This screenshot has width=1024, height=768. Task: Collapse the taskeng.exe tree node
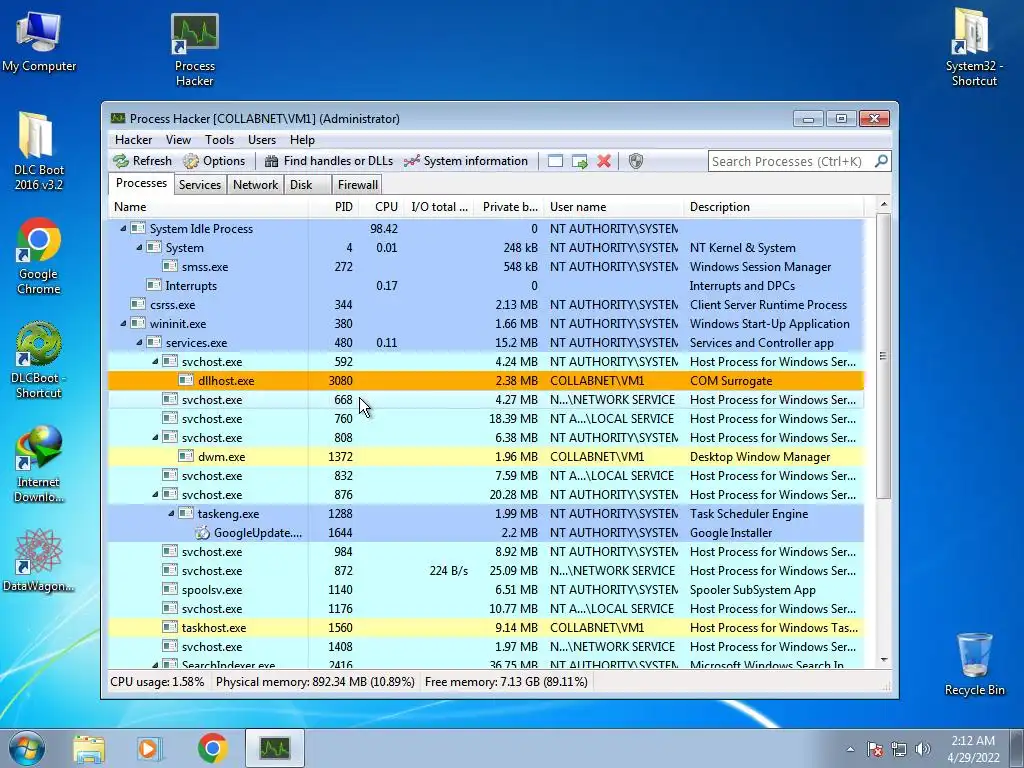(x=170, y=513)
